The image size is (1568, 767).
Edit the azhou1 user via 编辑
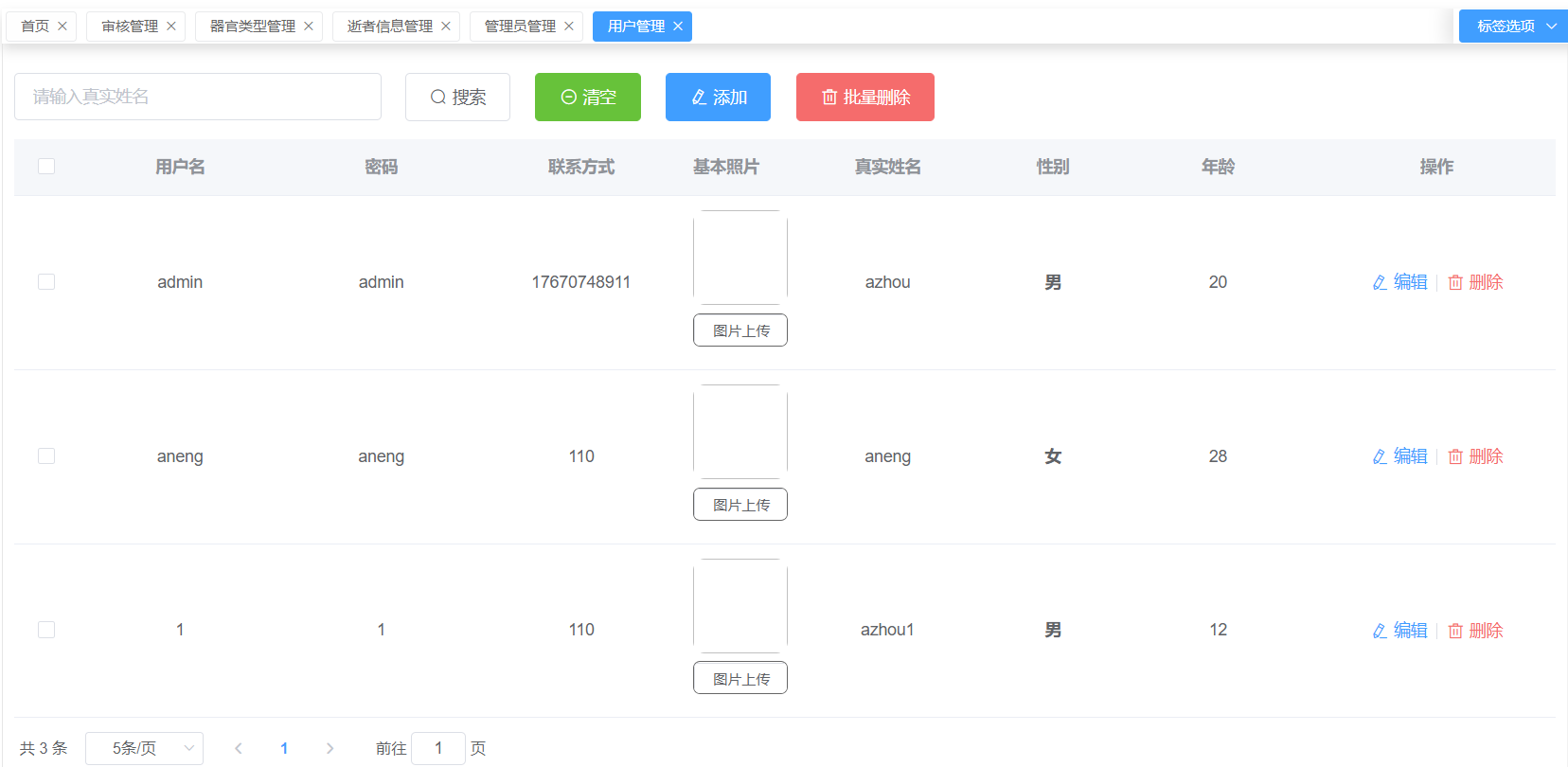pos(1399,631)
